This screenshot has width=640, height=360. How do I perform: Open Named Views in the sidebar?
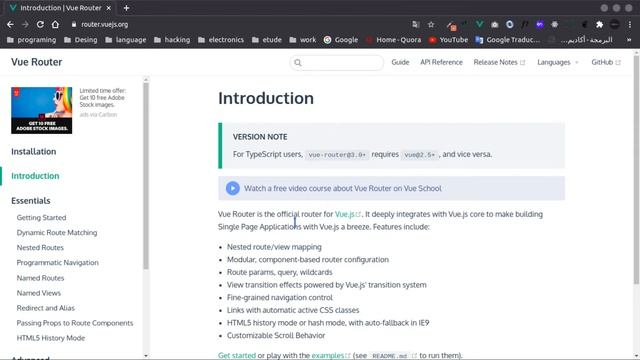click(39, 293)
